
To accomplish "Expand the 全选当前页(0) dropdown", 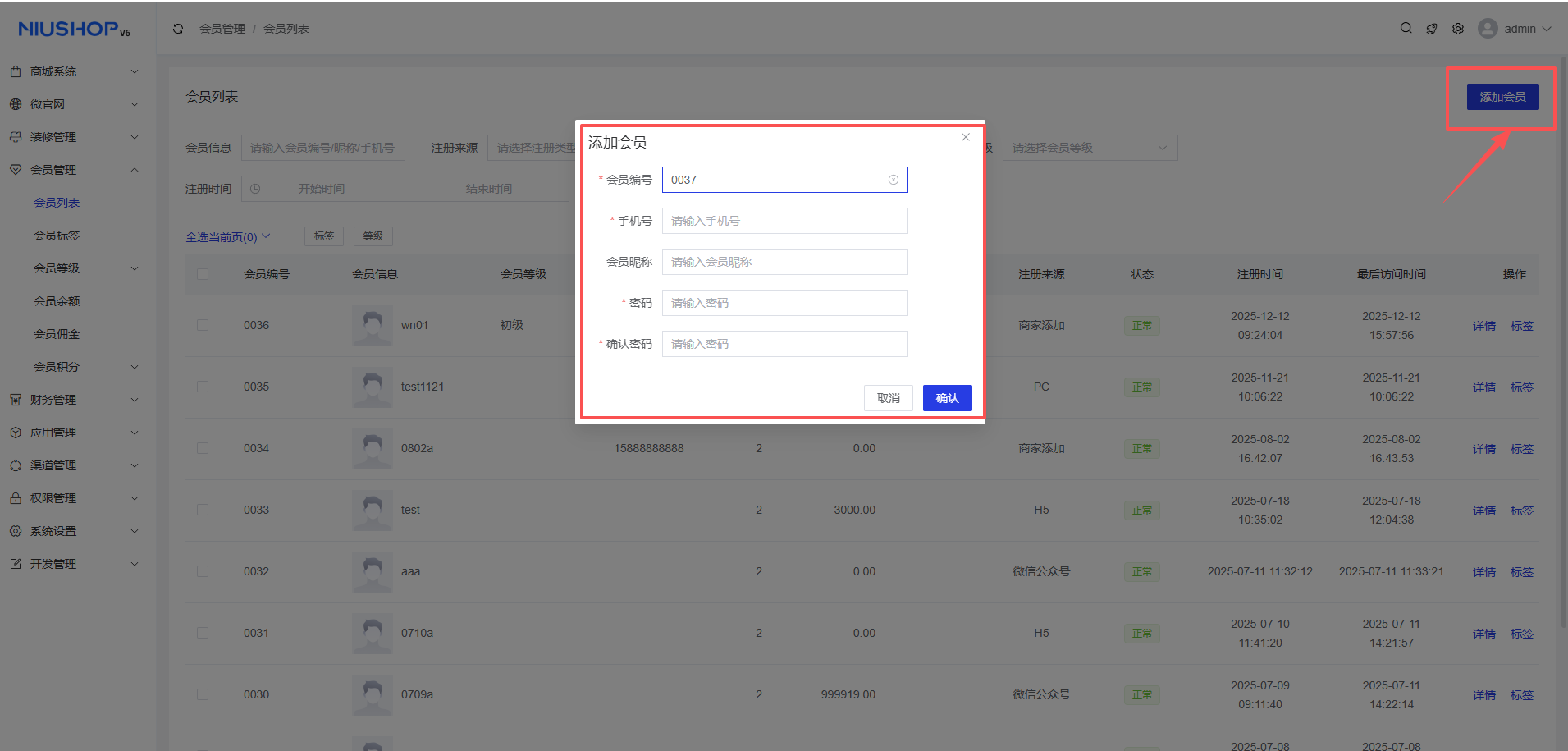I will click(227, 237).
